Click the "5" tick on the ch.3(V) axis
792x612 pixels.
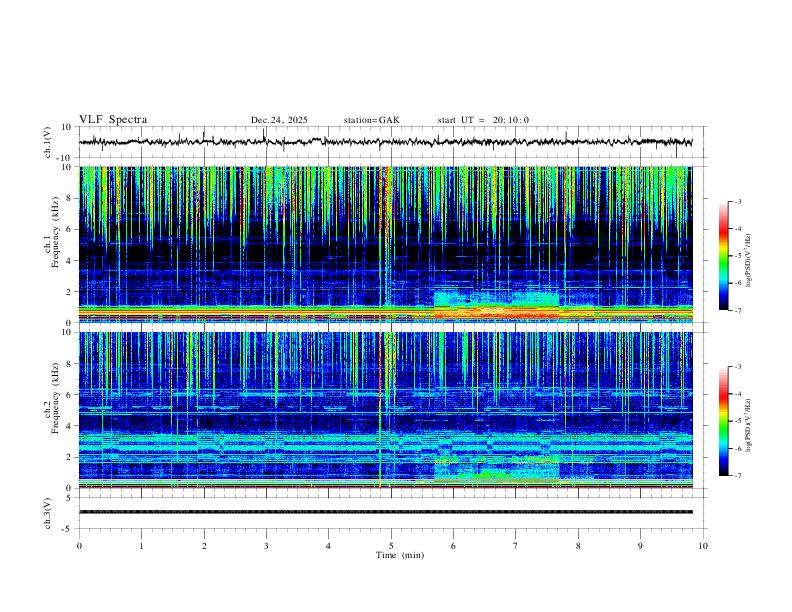click(x=70, y=498)
